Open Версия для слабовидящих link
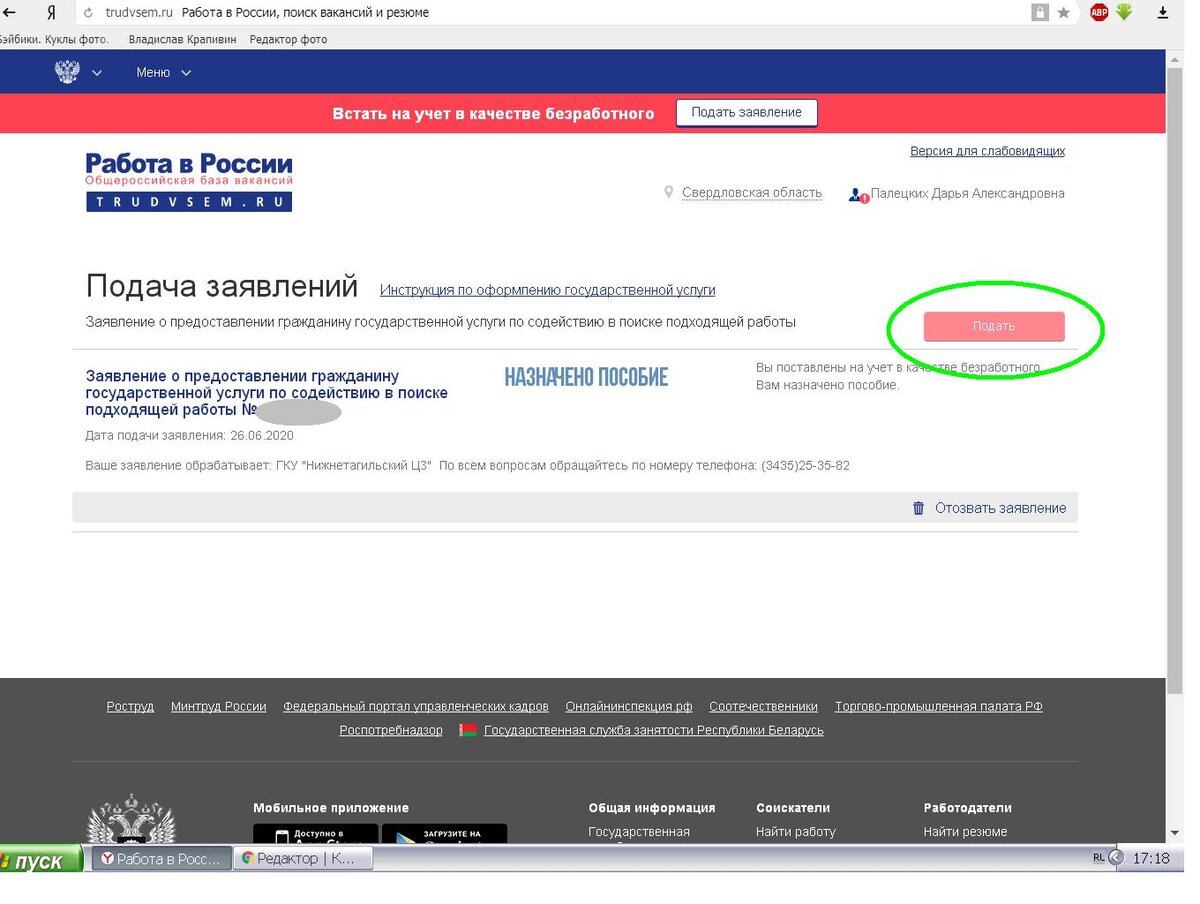 coord(987,151)
